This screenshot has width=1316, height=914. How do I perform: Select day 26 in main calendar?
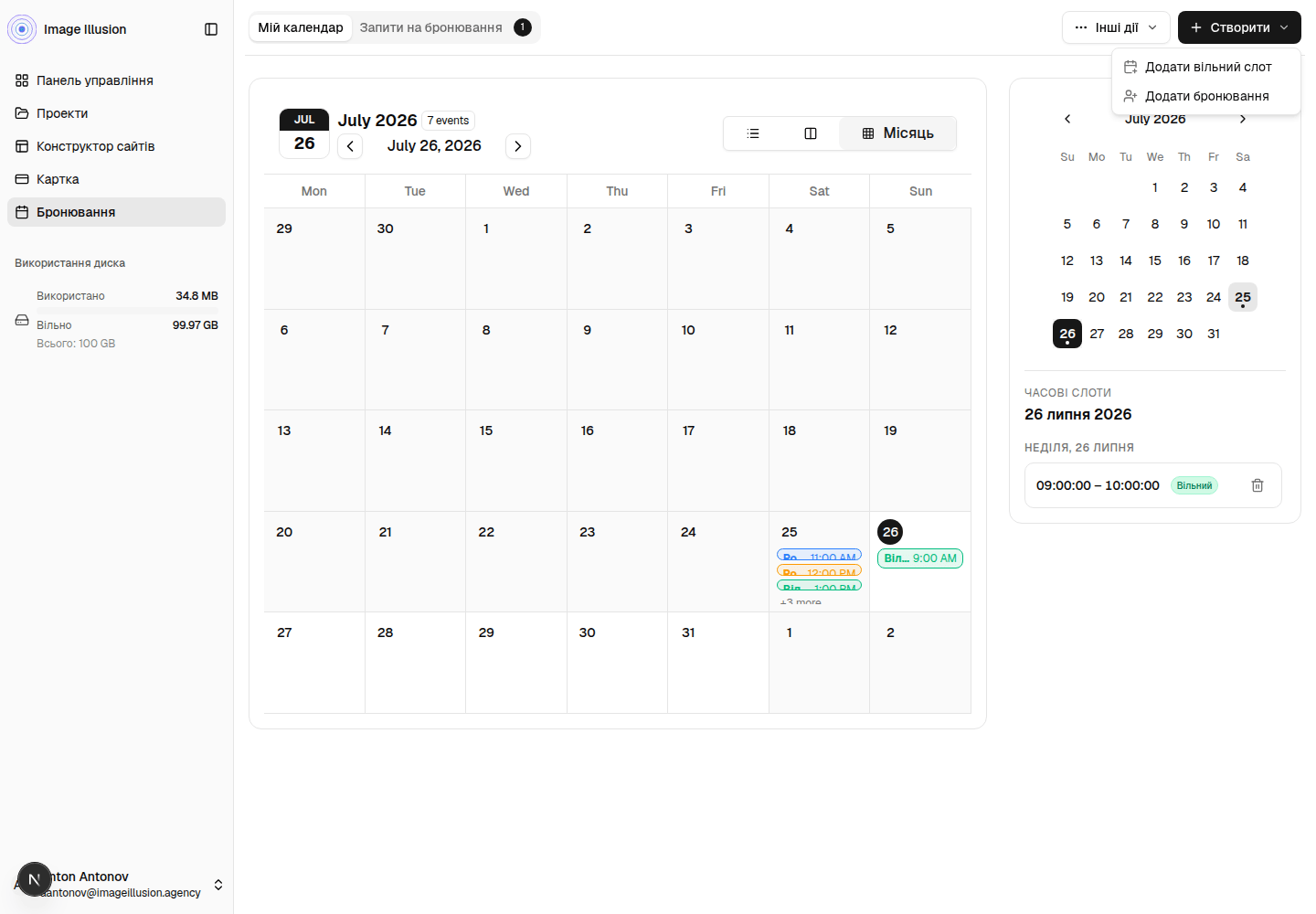[890, 532]
